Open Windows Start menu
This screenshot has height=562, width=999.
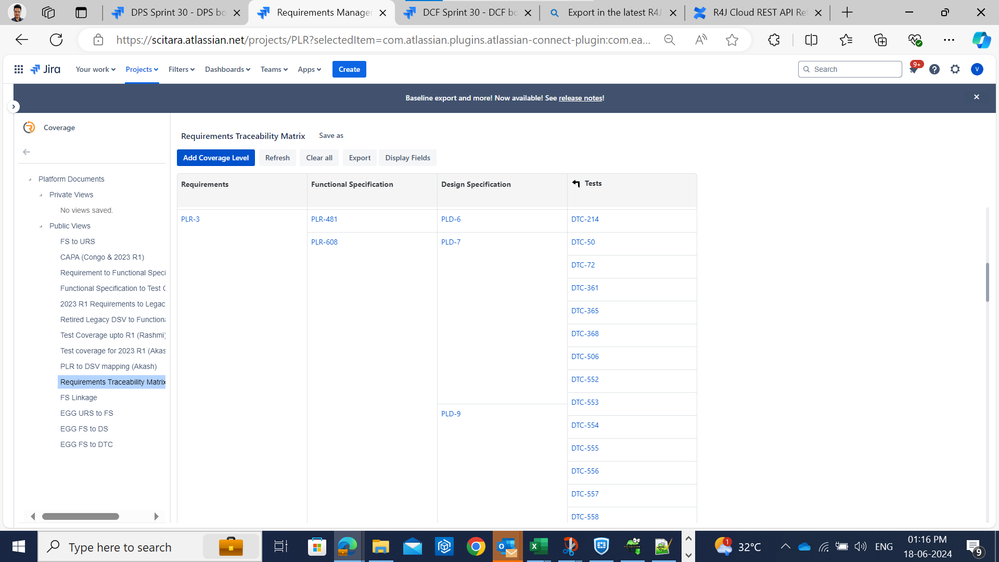tap(18, 547)
